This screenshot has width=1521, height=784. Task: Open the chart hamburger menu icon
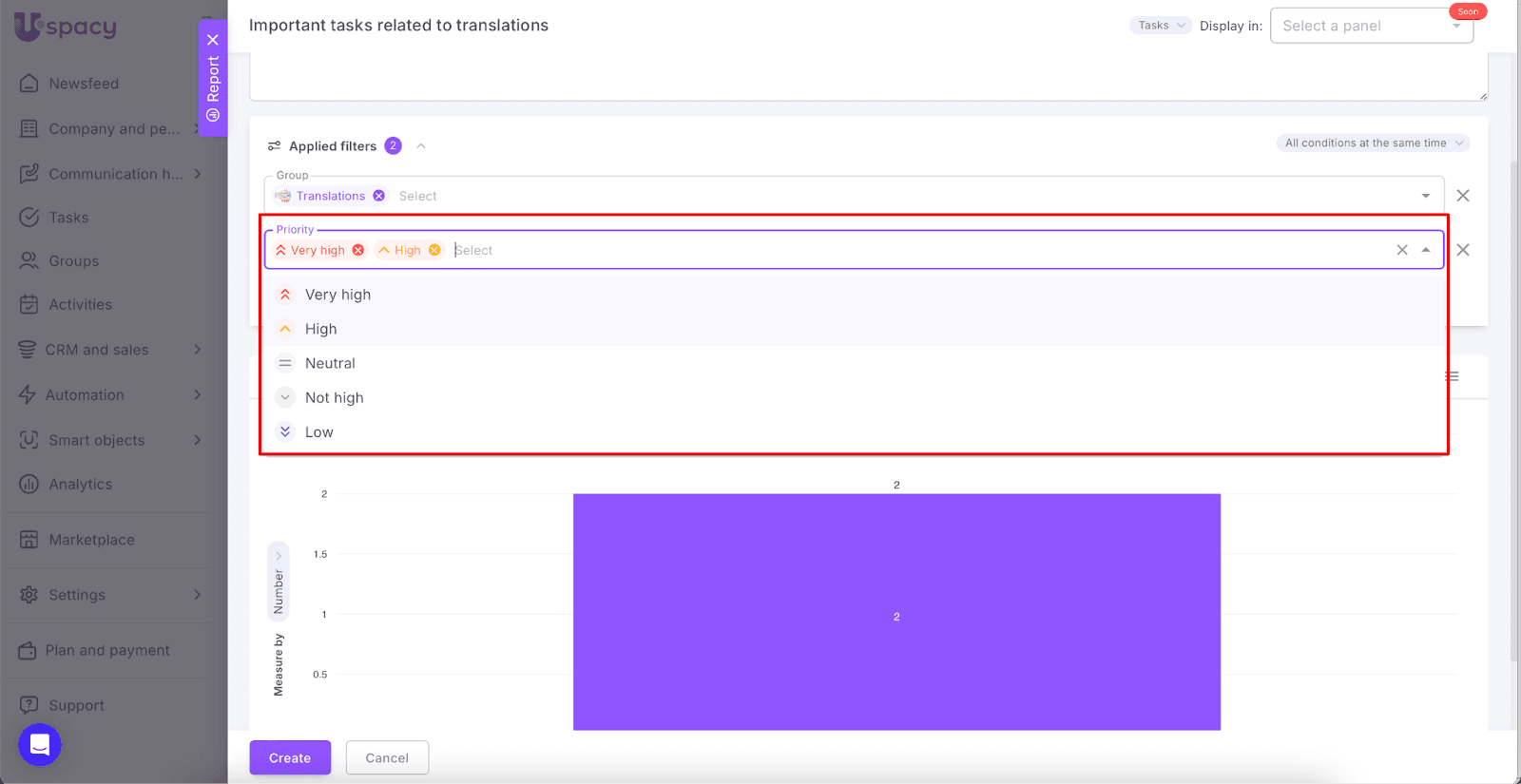pyautogui.click(x=1453, y=376)
